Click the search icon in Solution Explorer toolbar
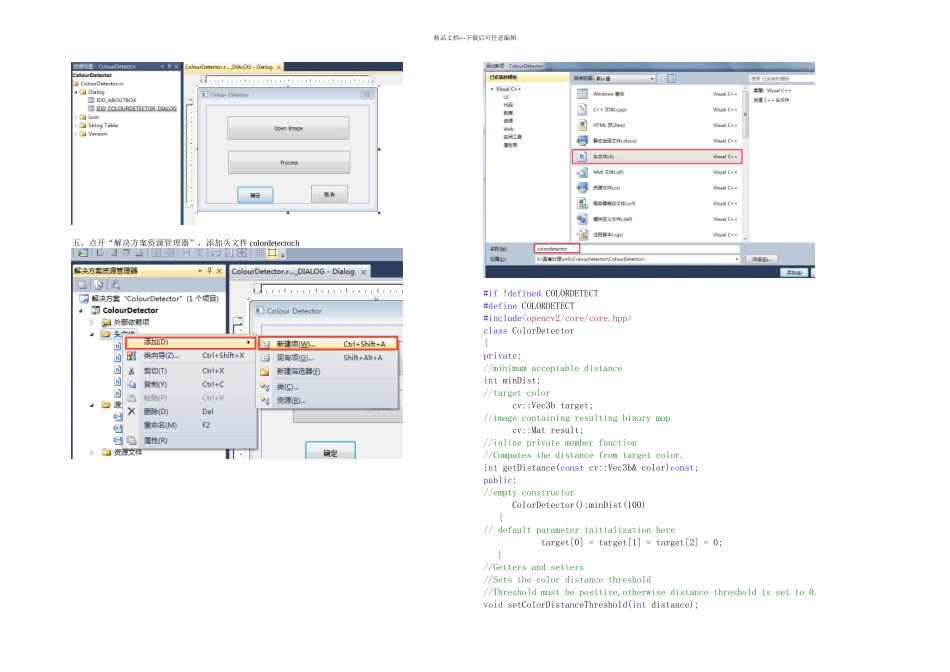The width and height of the screenshot is (950, 672). pos(115,285)
